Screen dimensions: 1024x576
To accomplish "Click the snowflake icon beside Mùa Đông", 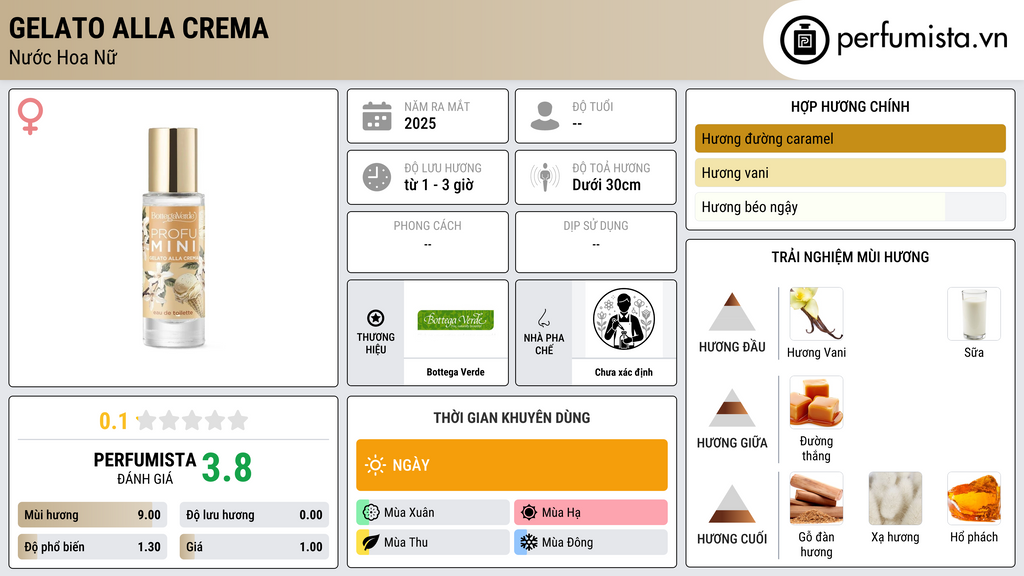I will pos(529,543).
